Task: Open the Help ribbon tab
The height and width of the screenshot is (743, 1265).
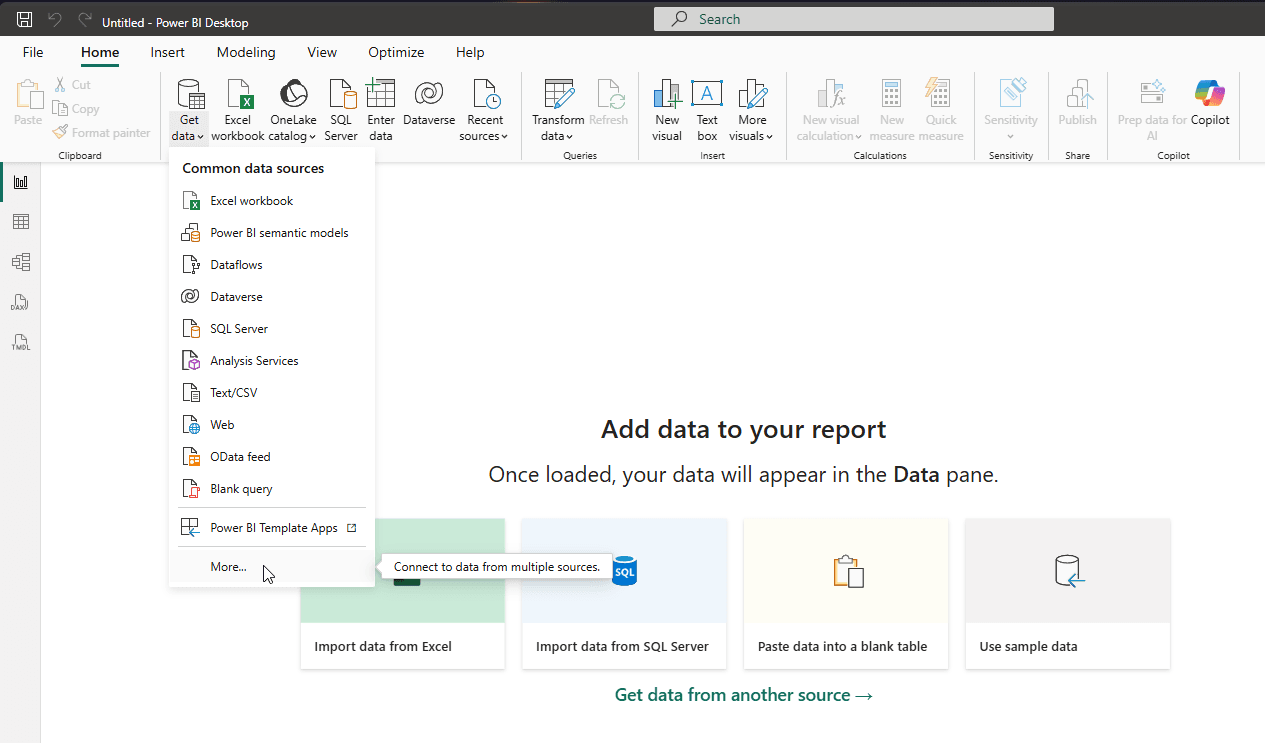Action: click(x=470, y=52)
